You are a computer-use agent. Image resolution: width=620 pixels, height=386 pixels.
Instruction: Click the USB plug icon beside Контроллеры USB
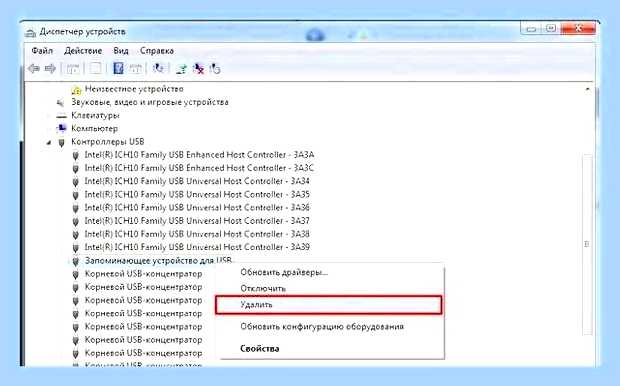[61, 142]
